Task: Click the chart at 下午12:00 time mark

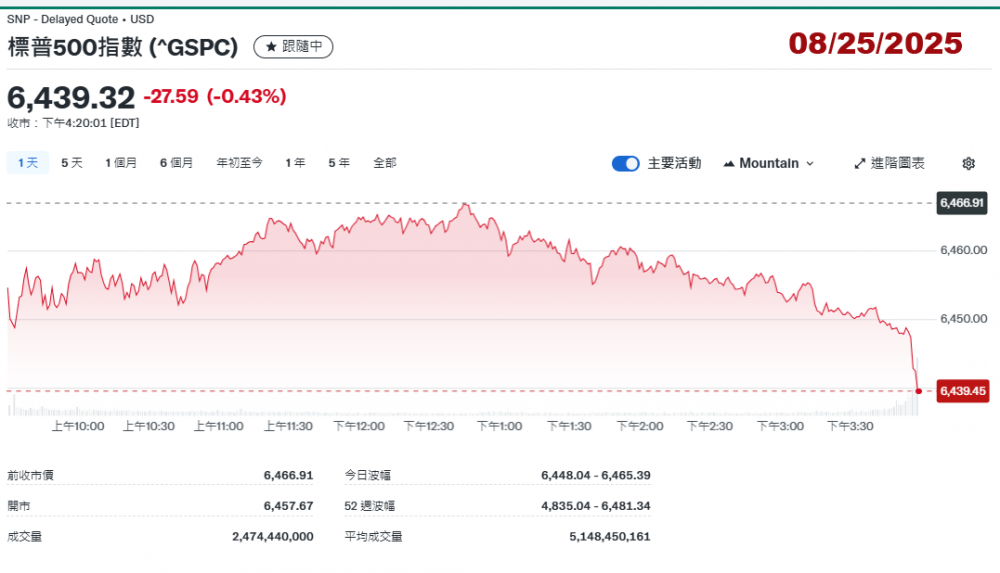Action: point(359,300)
